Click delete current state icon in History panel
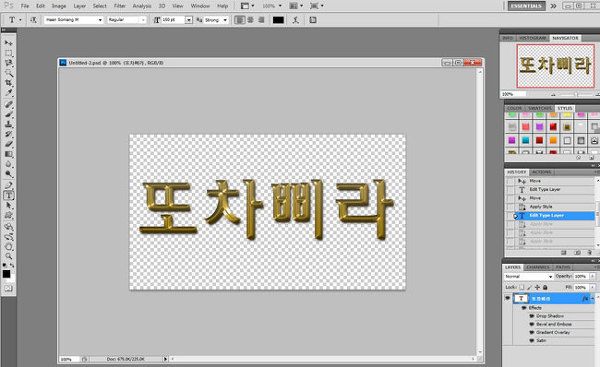Viewport: 600px width, 367px height. tap(589, 253)
